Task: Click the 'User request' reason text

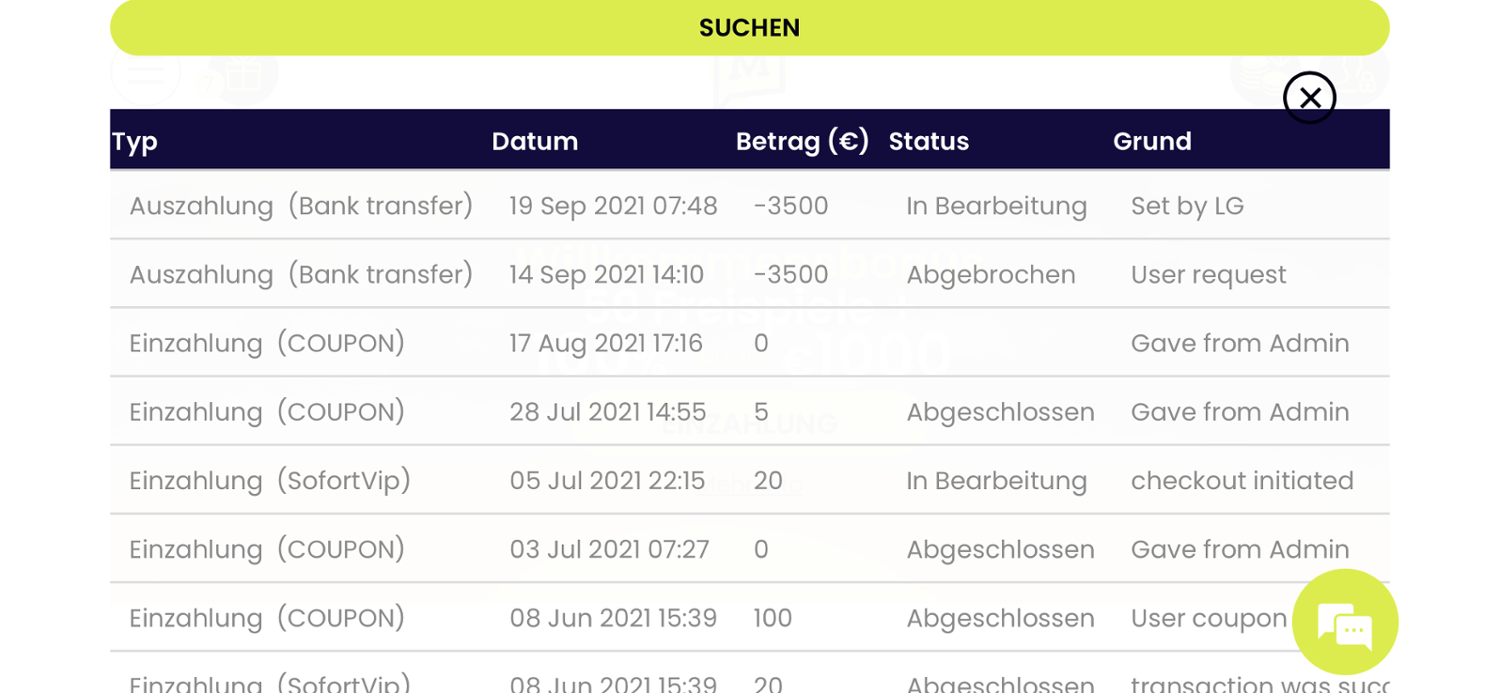Action: [x=1208, y=275]
